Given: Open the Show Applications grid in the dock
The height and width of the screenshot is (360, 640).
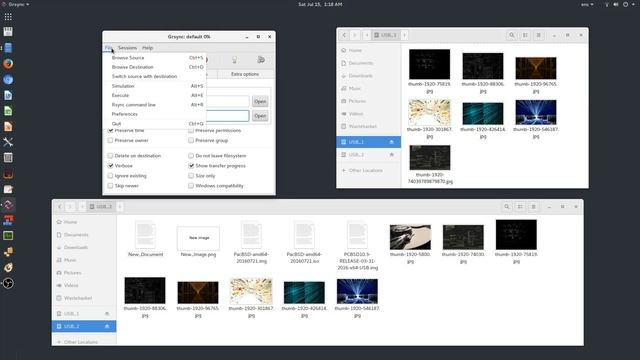Looking at the screenshot, I should [x=8, y=17].
